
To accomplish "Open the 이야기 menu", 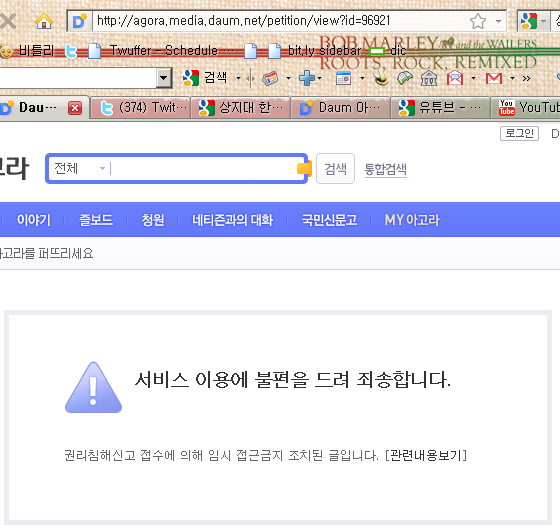I will (34, 220).
